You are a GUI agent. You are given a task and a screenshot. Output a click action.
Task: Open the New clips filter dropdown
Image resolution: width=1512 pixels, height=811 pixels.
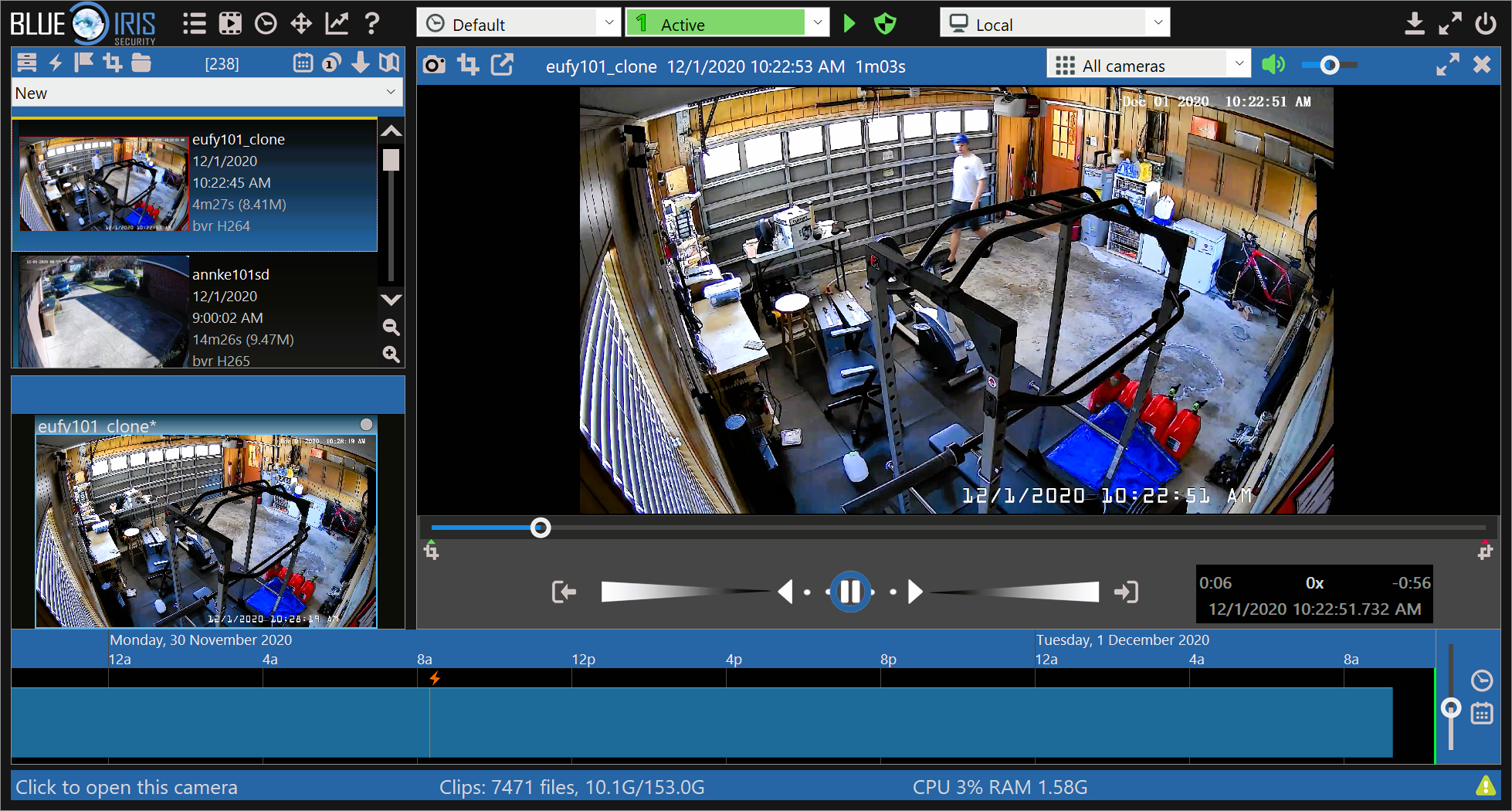(207, 93)
